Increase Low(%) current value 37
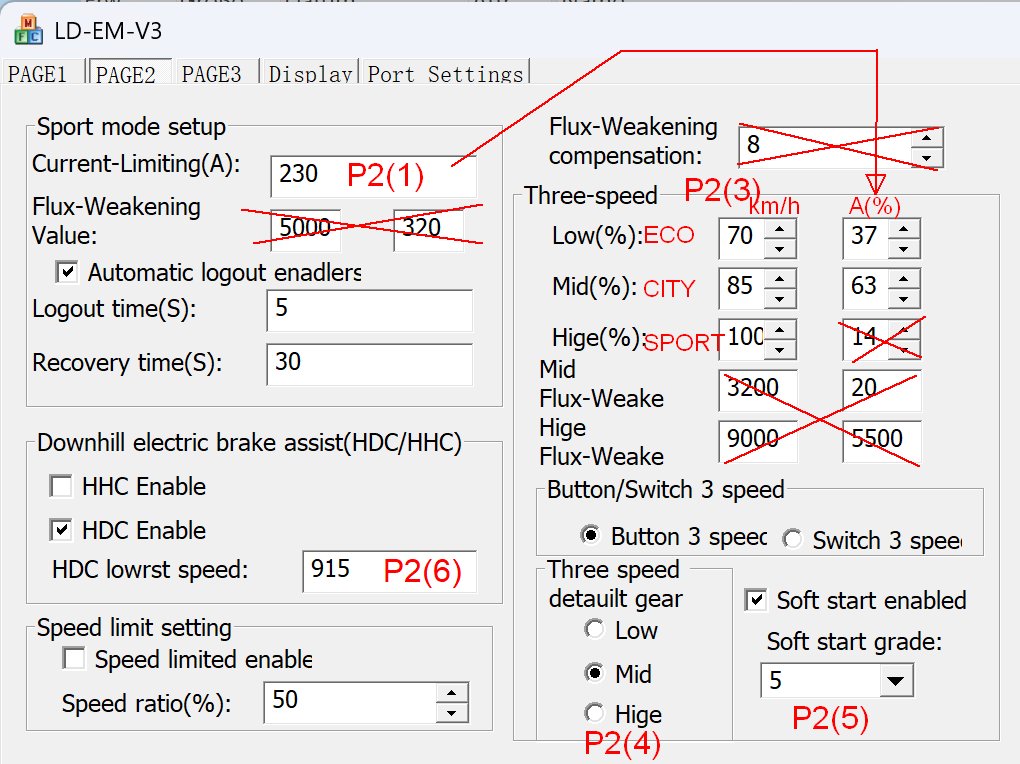 pyautogui.click(x=903, y=228)
